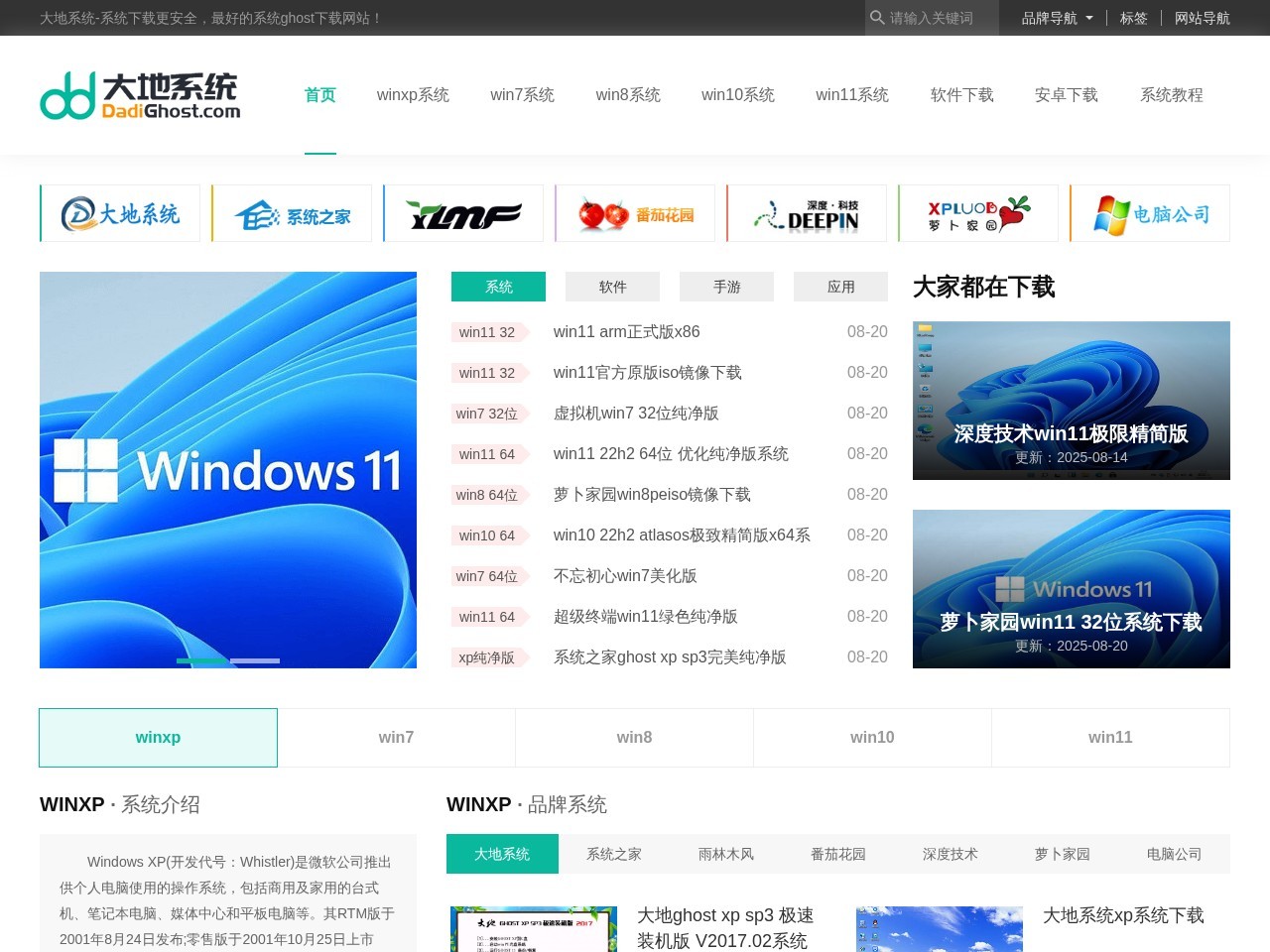Viewport: 1270px width, 952px height.
Task: Open the win11官方原版iso镜像下载 link
Action: tap(647, 373)
